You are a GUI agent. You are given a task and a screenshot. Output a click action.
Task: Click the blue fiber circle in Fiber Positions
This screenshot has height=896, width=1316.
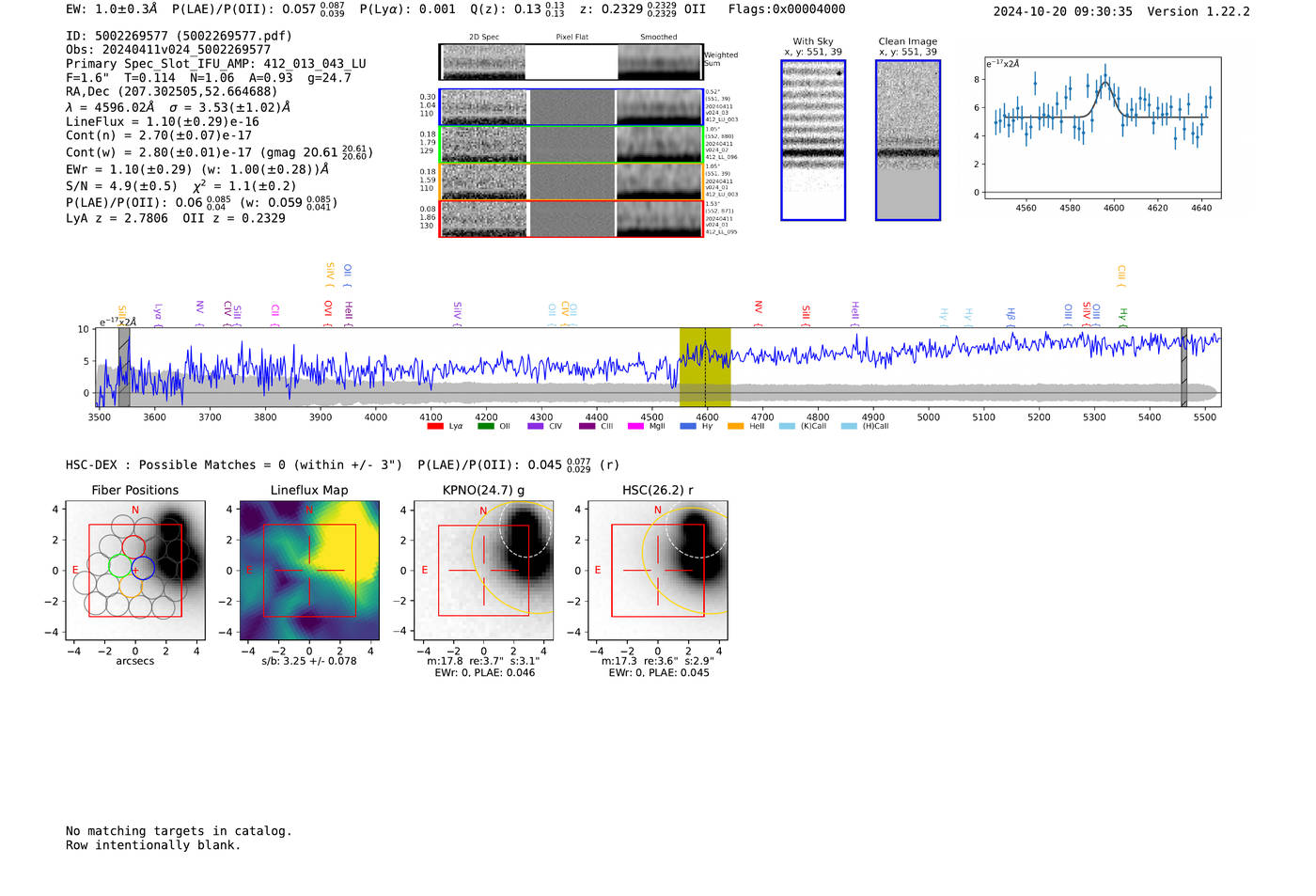pos(143,568)
